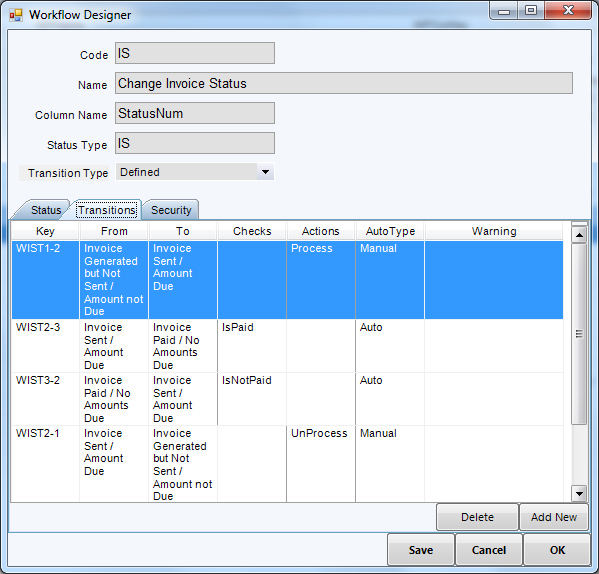
Task: Click the Save button
Action: (421, 550)
